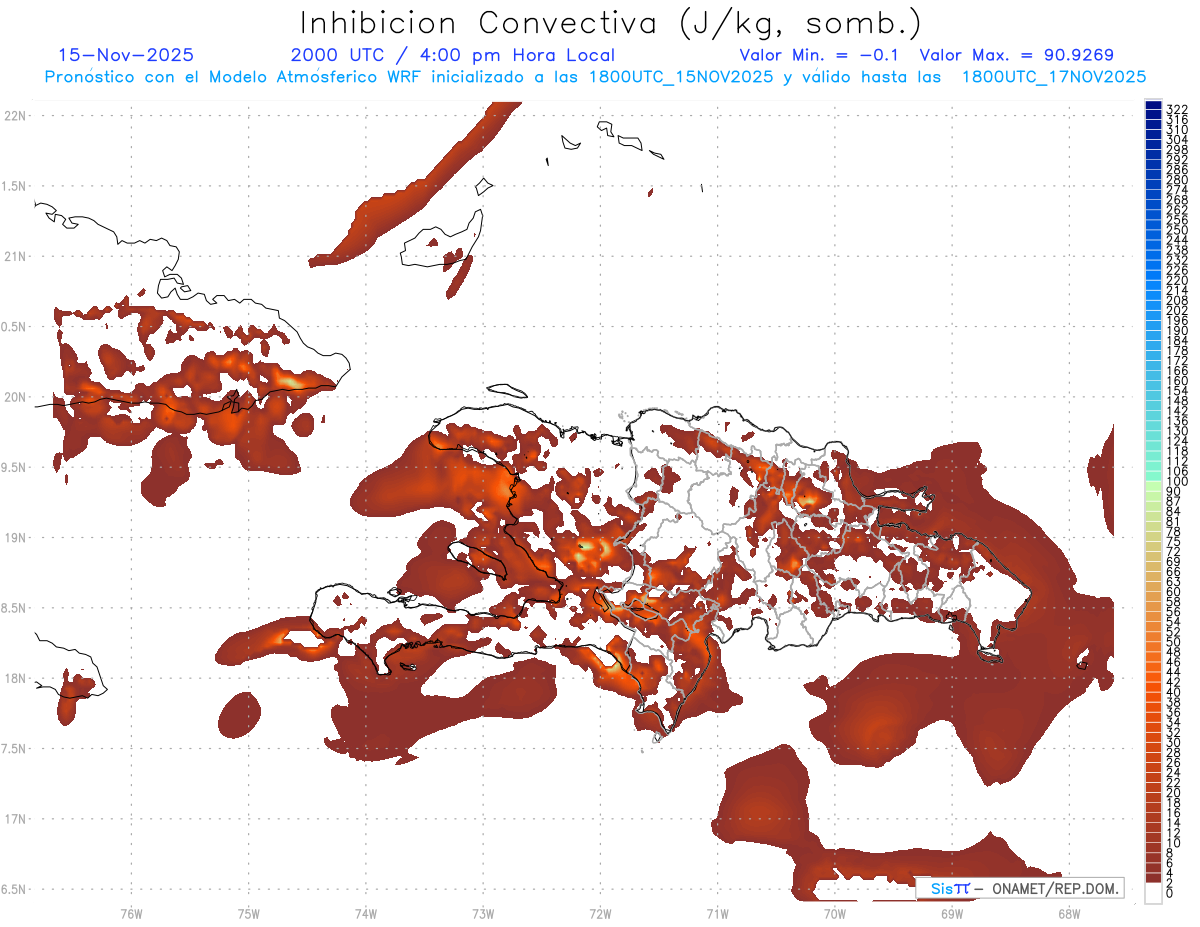This screenshot has width=1200, height=927.
Task: Click the colorbar value '100'
Action: tap(1176, 482)
